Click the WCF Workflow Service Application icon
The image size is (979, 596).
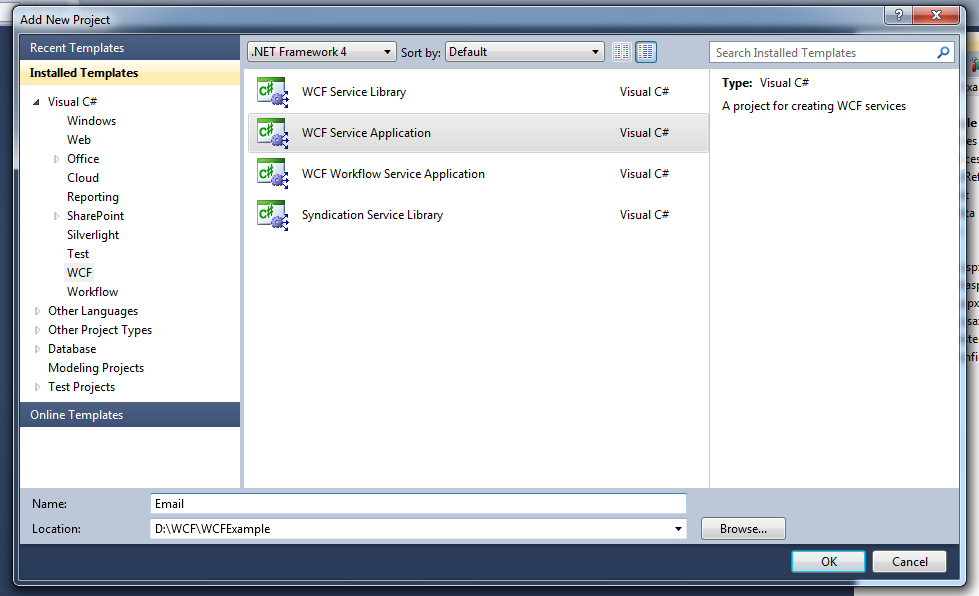click(272, 173)
